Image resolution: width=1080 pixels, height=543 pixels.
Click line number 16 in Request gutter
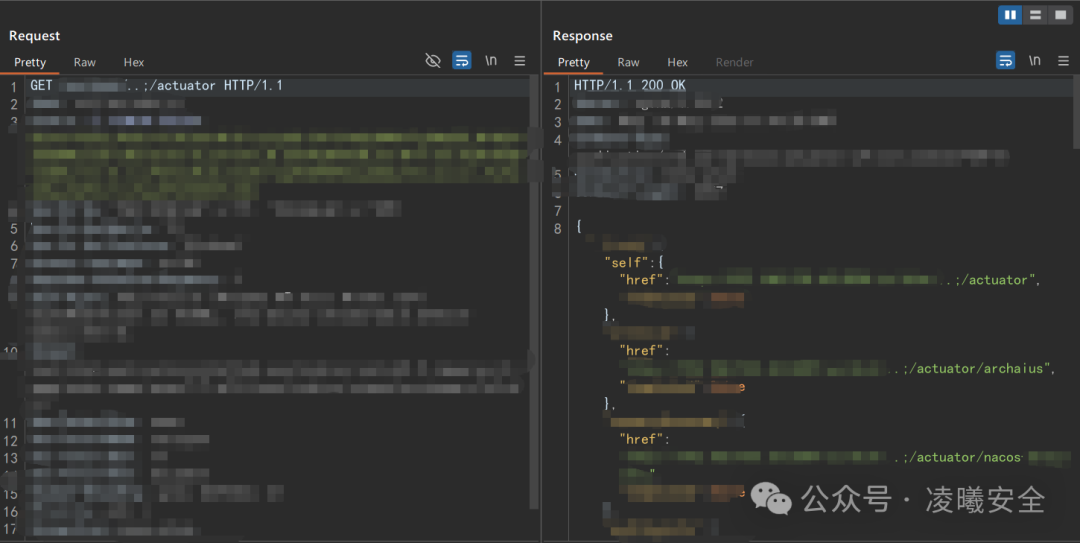10,512
